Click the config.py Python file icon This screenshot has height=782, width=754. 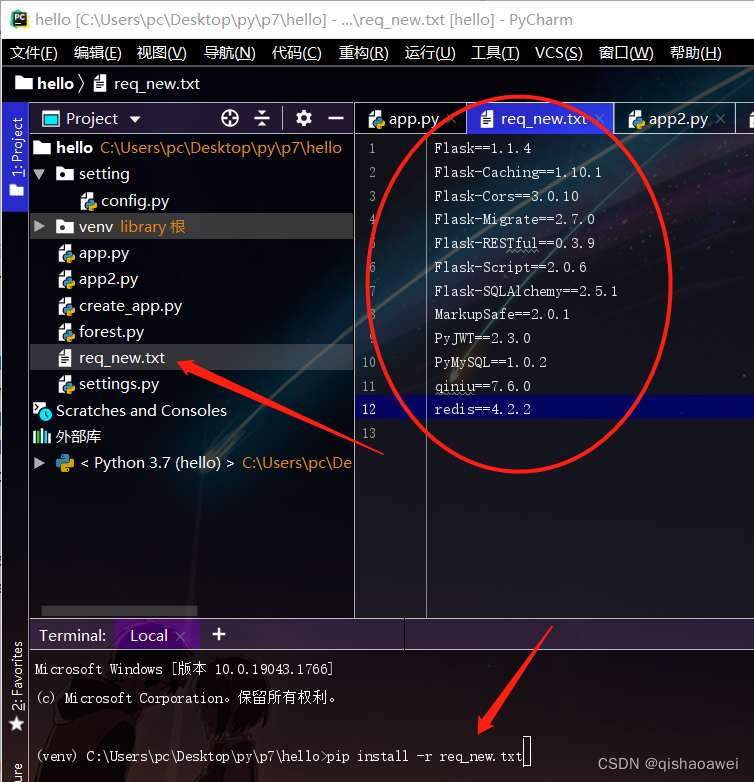click(88, 201)
